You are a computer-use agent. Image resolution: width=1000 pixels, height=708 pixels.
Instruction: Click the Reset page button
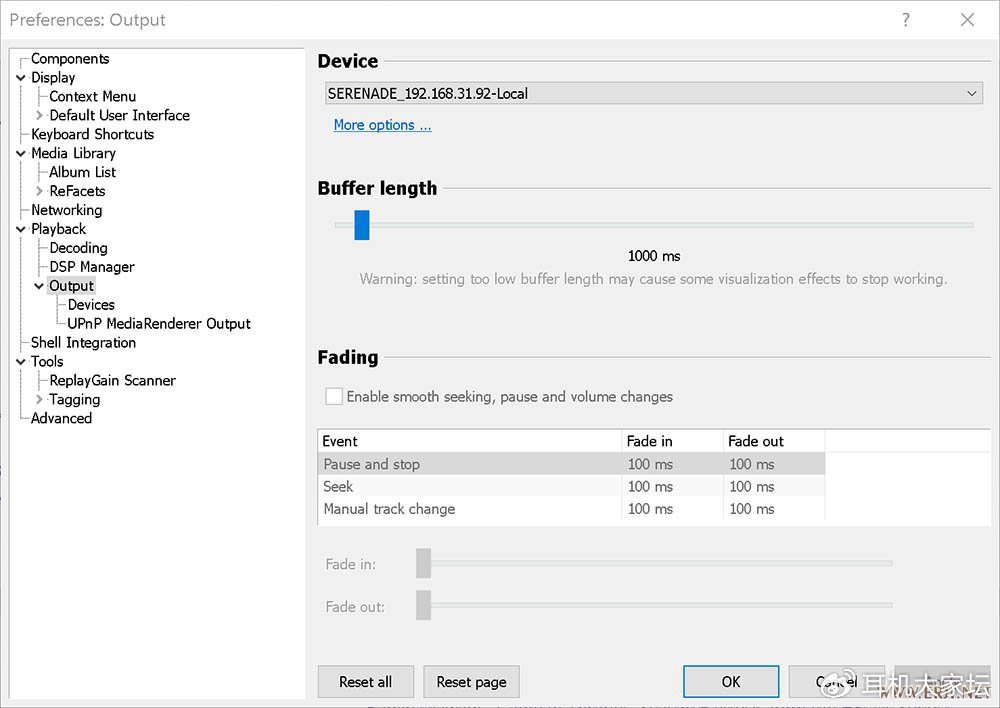click(471, 682)
